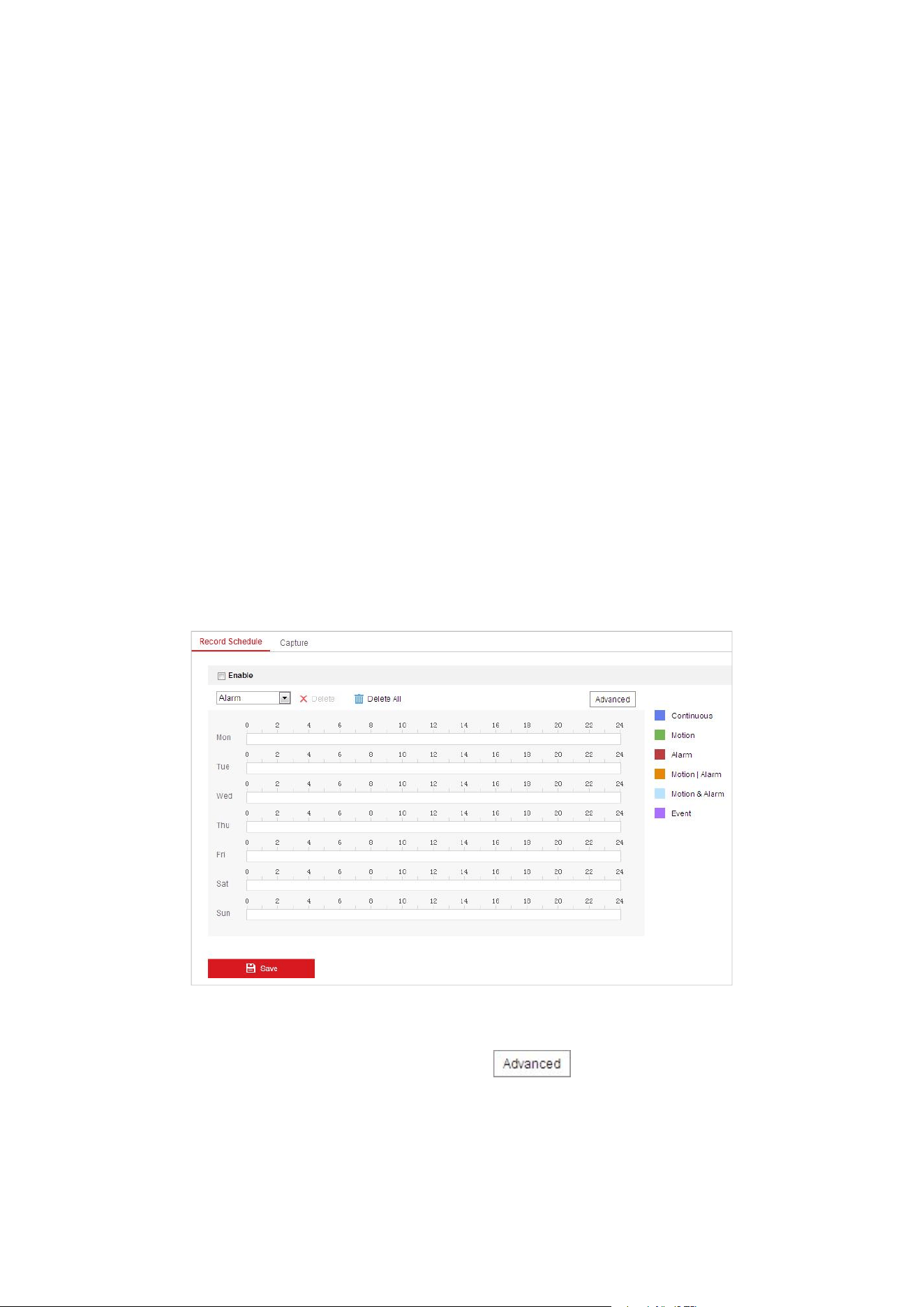Image resolution: width=924 pixels, height=1307 pixels.
Task: Click the Mon day label
Action: point(223,737)
